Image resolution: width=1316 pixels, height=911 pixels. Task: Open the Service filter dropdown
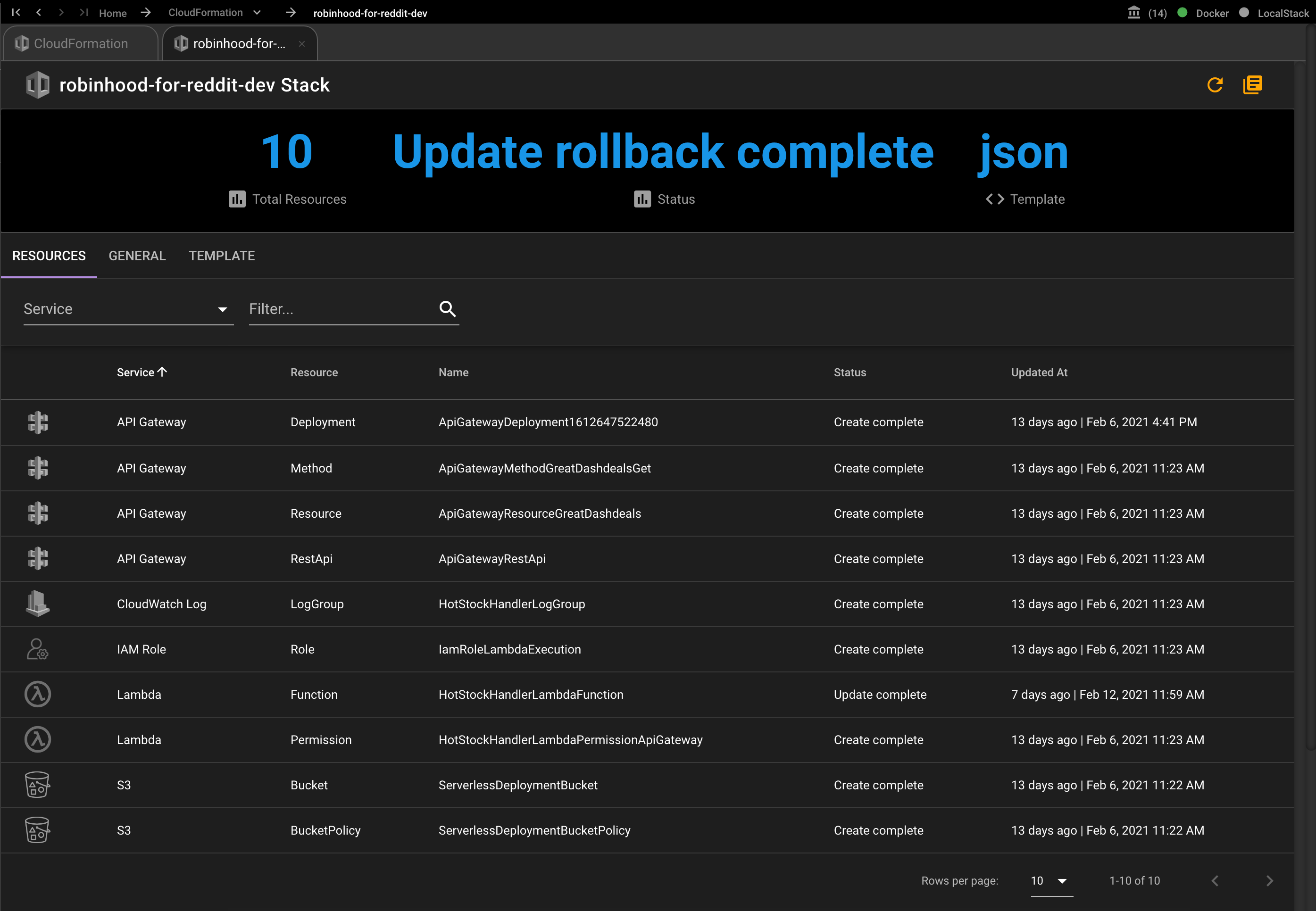coord(128,309)
